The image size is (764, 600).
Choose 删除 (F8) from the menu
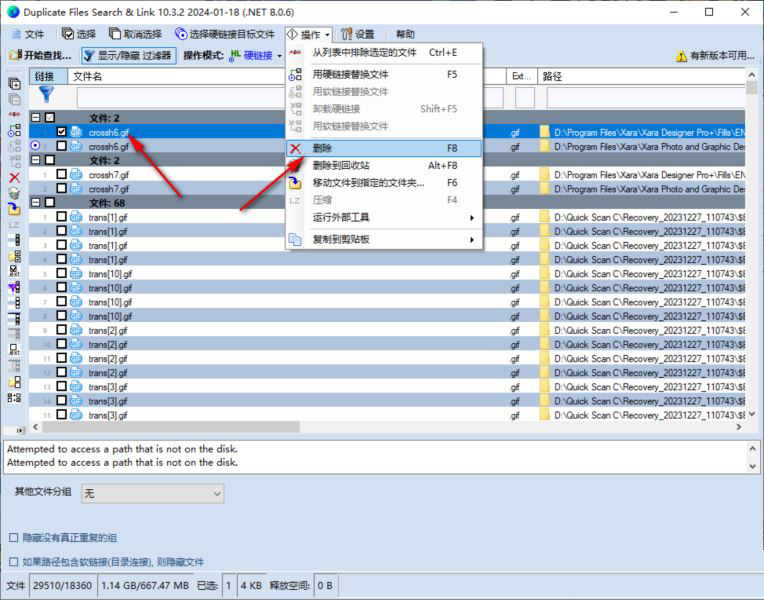coord(384,148)
